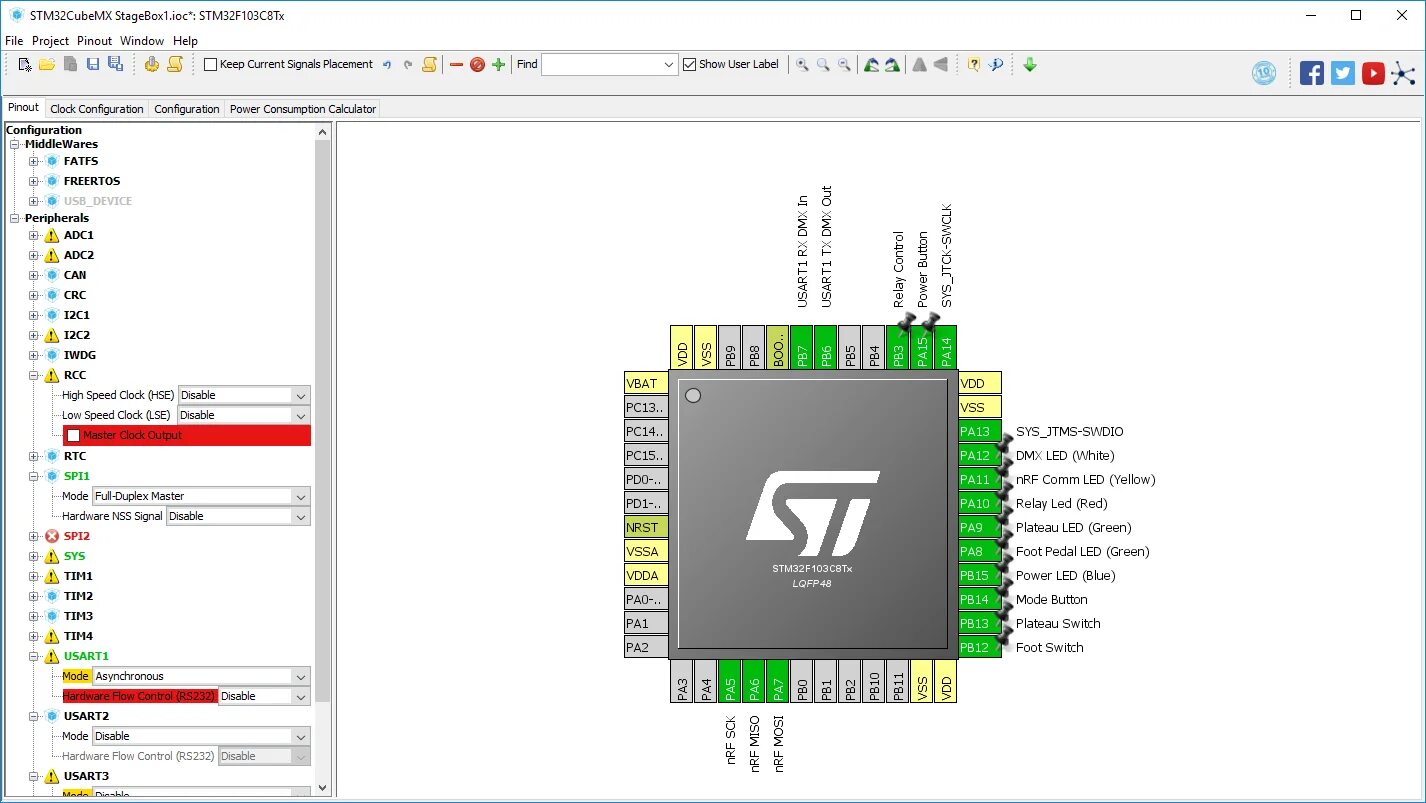Open the Project menu
1426x803 pixels.
coord(50,41)
